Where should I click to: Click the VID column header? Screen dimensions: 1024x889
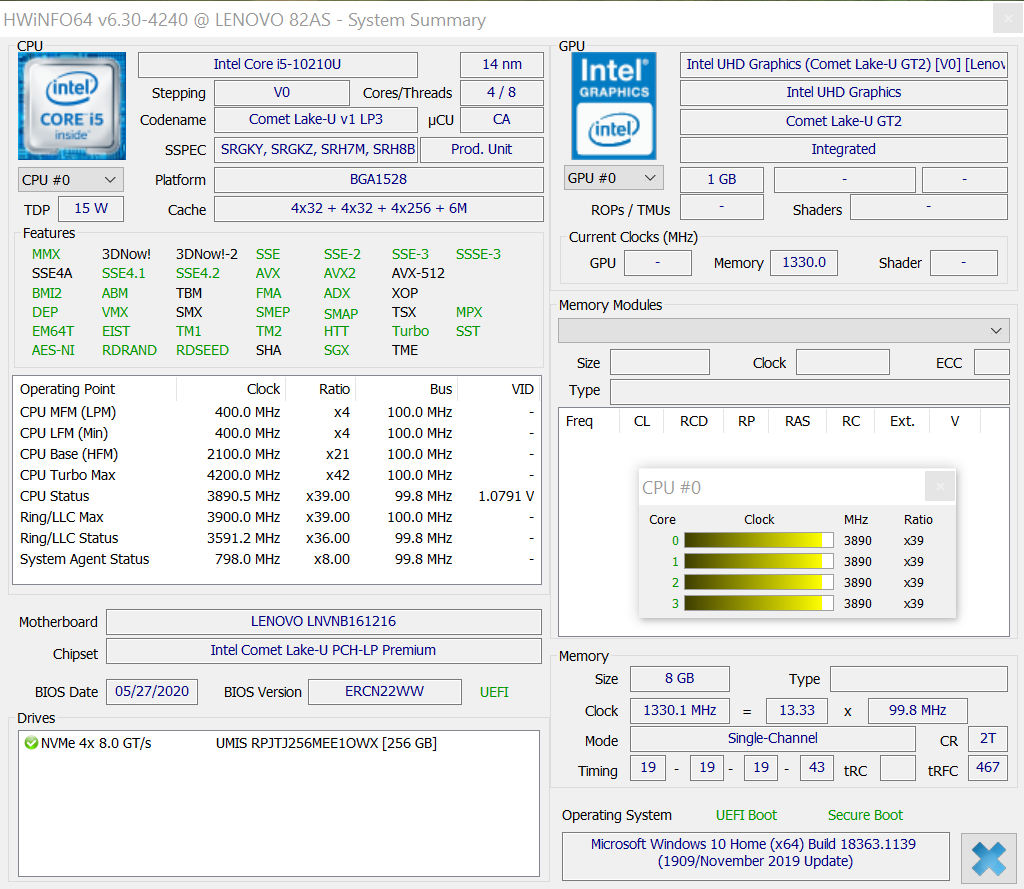pyautogui.click(x=499, y=389)
